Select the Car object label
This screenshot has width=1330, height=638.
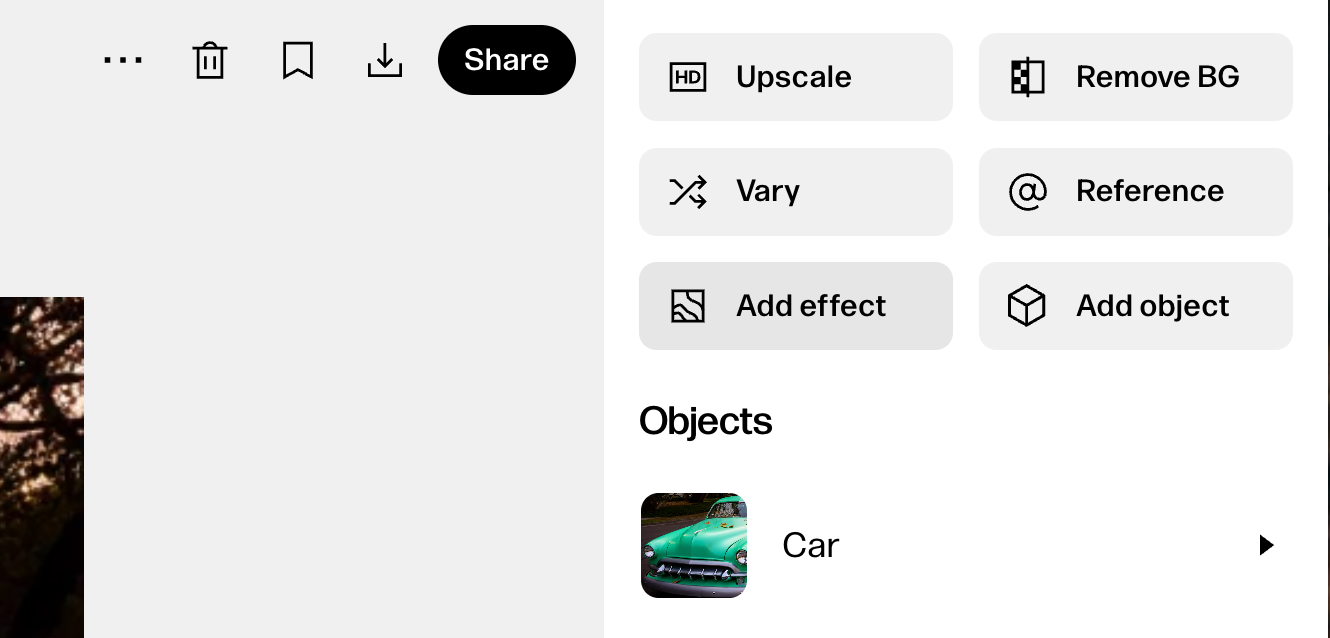[x=810, y=545]
